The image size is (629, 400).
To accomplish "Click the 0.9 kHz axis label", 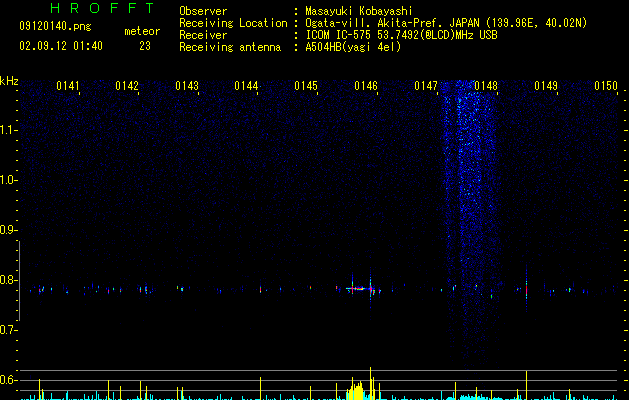I will 7,230.
